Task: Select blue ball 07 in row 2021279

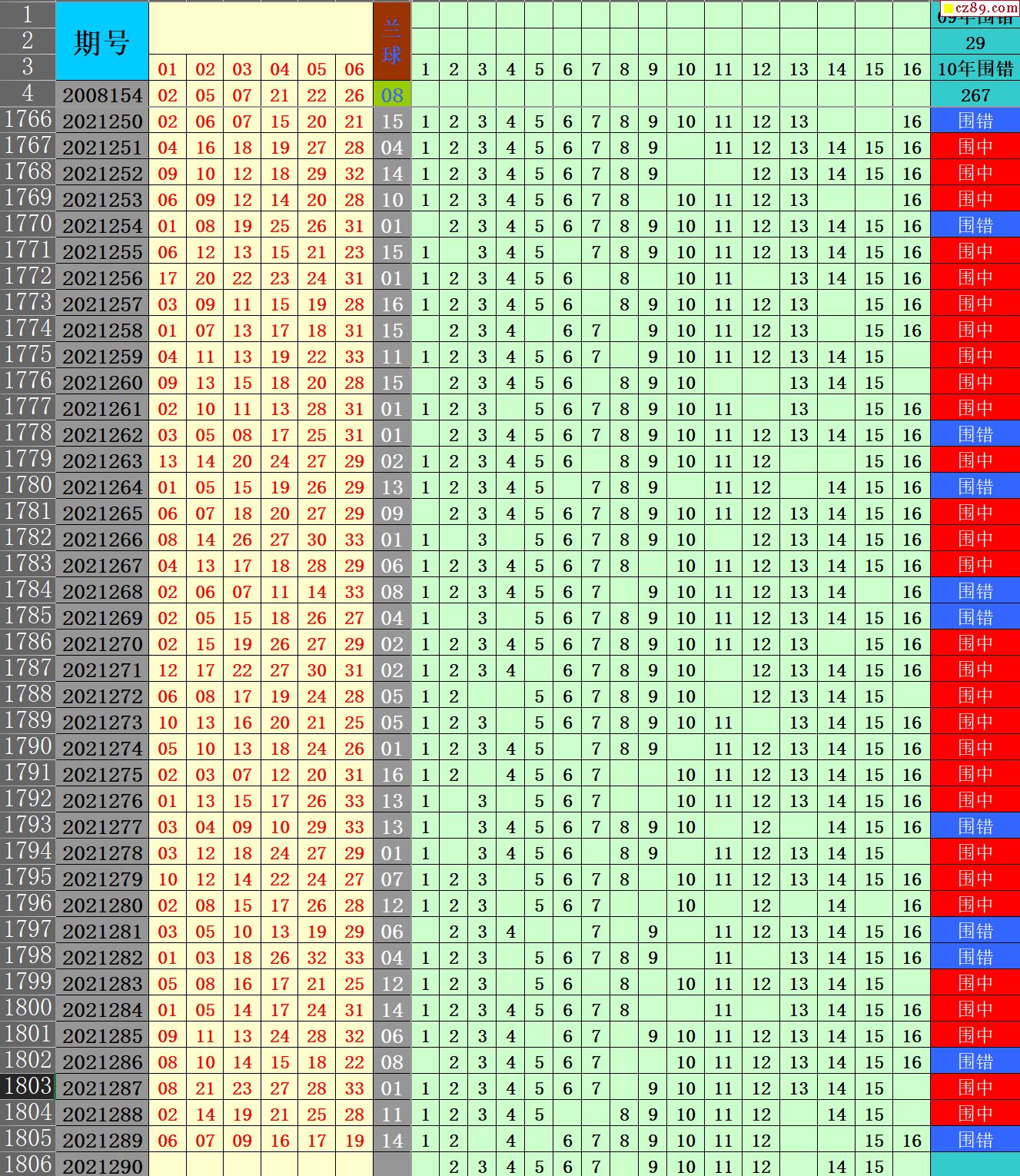Action: pyautogui.click(x=392, y=879)
